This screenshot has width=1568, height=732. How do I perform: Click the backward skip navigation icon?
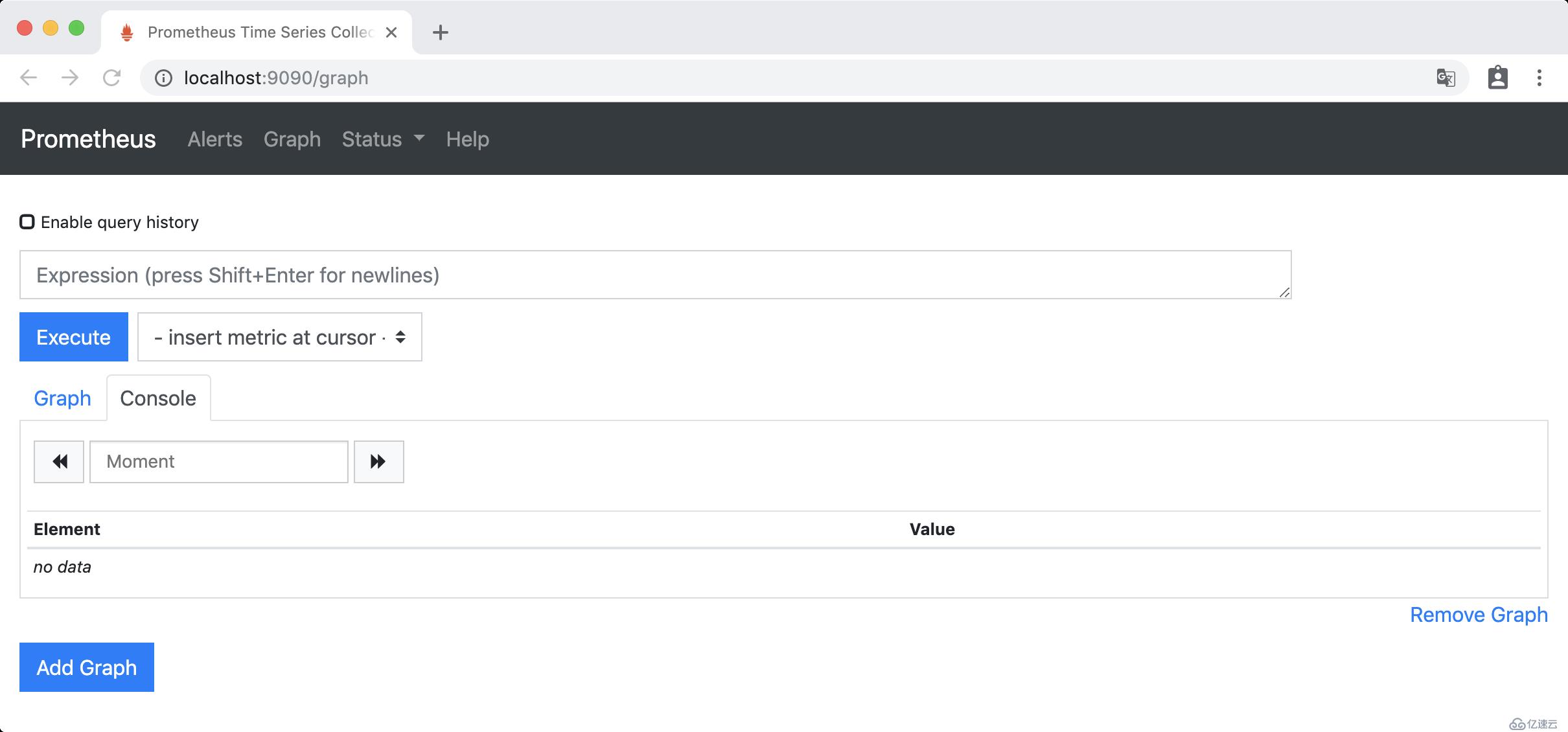tap(61, 462)
